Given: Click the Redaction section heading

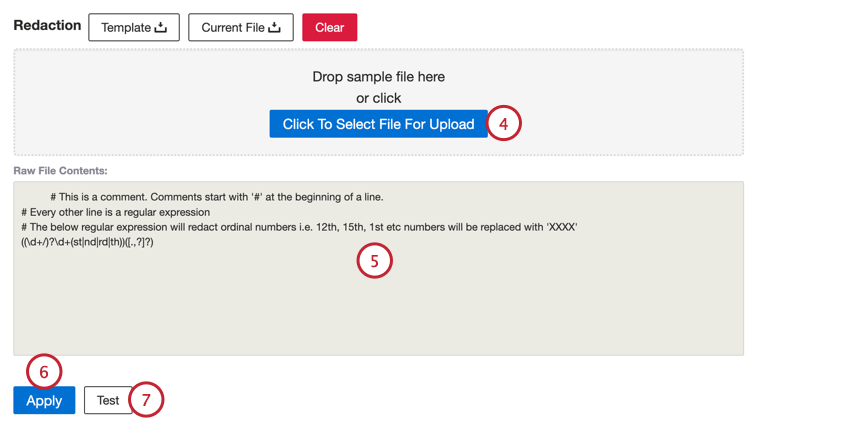Looking at the screenshot, I should coord(47,26).
